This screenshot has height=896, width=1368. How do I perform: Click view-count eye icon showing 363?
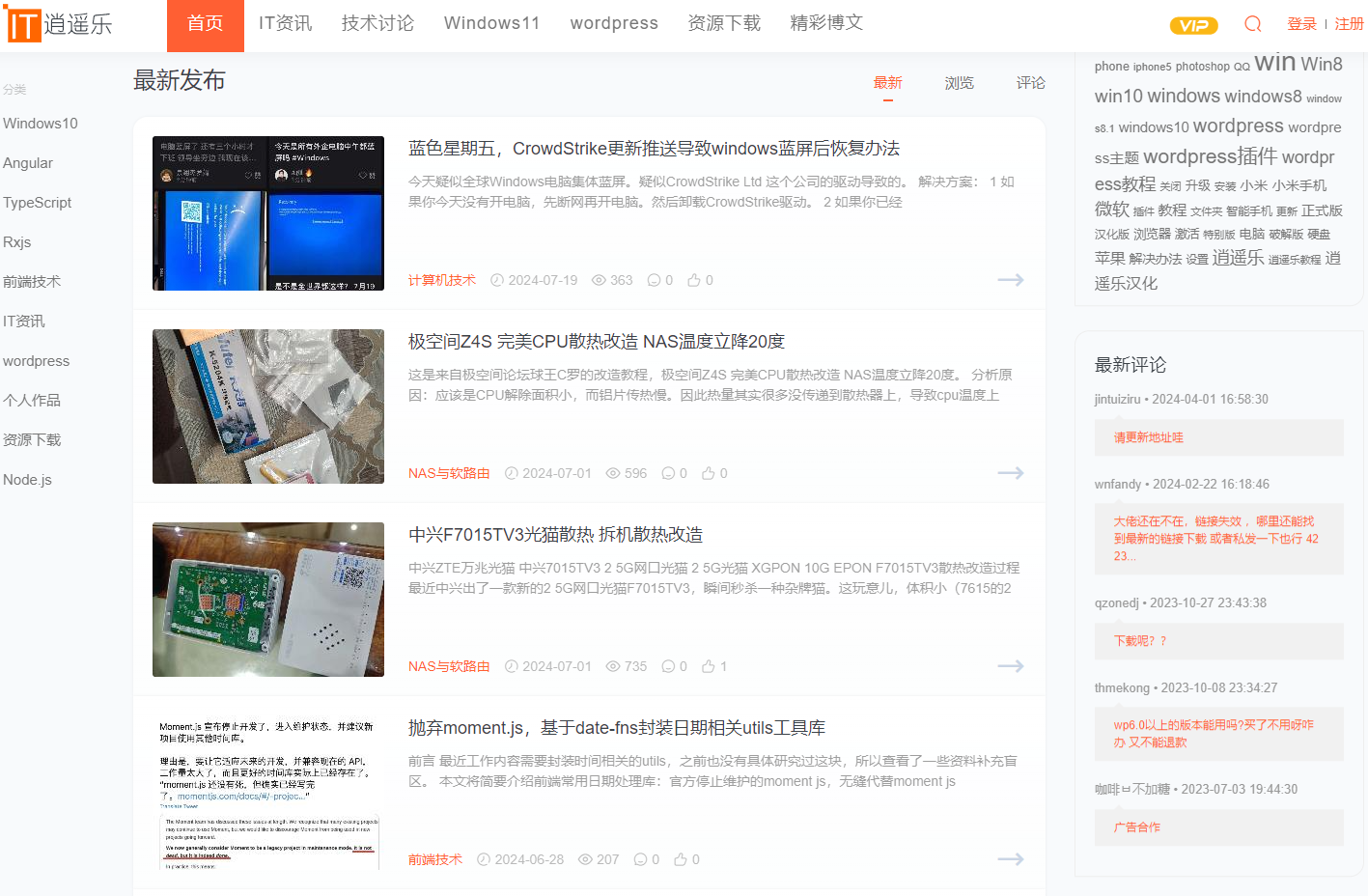click(x=599, y=280)
